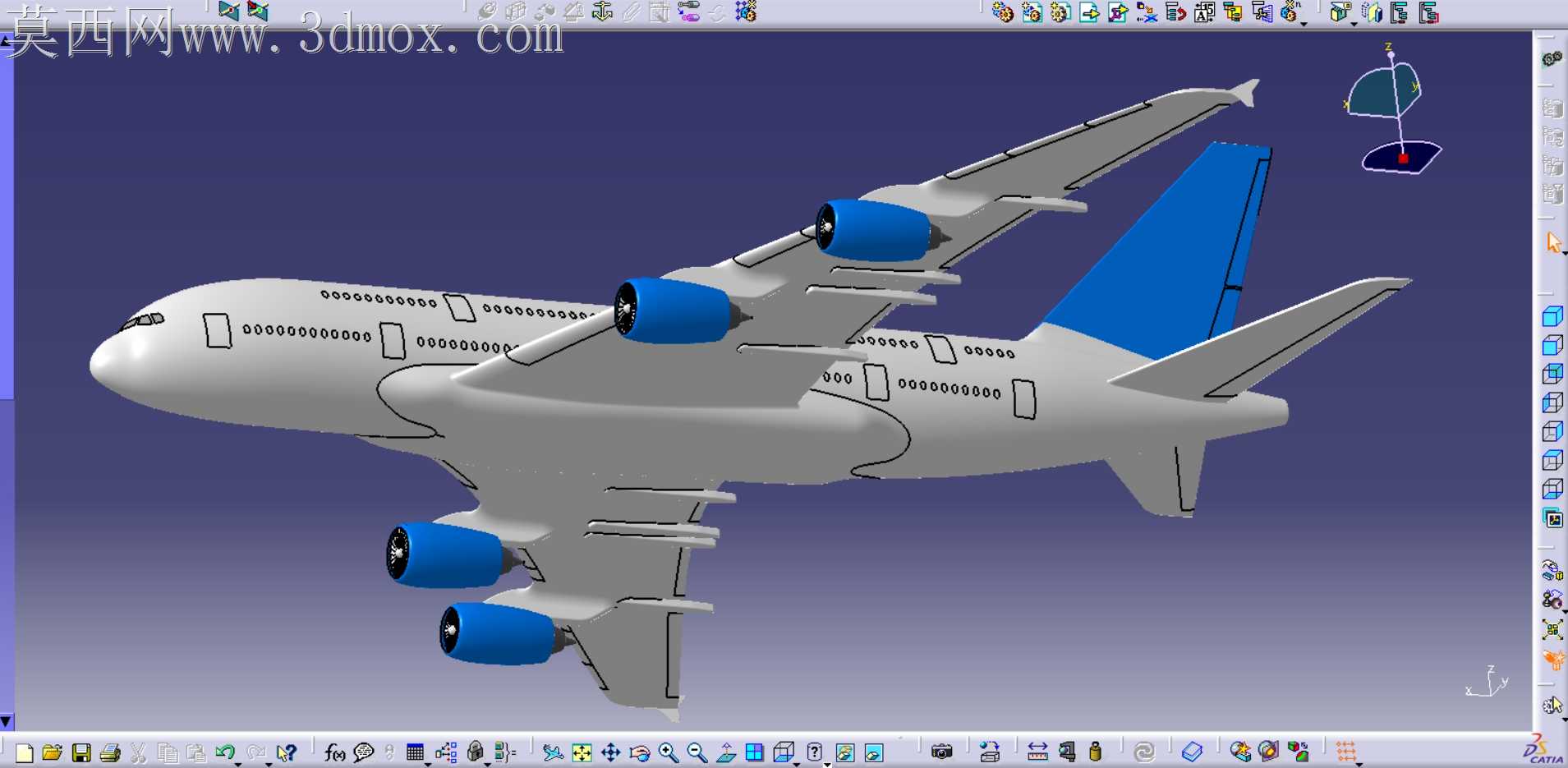
Task: Insert a New Component via first gear icon
Action: click(x=1003, y=12)
